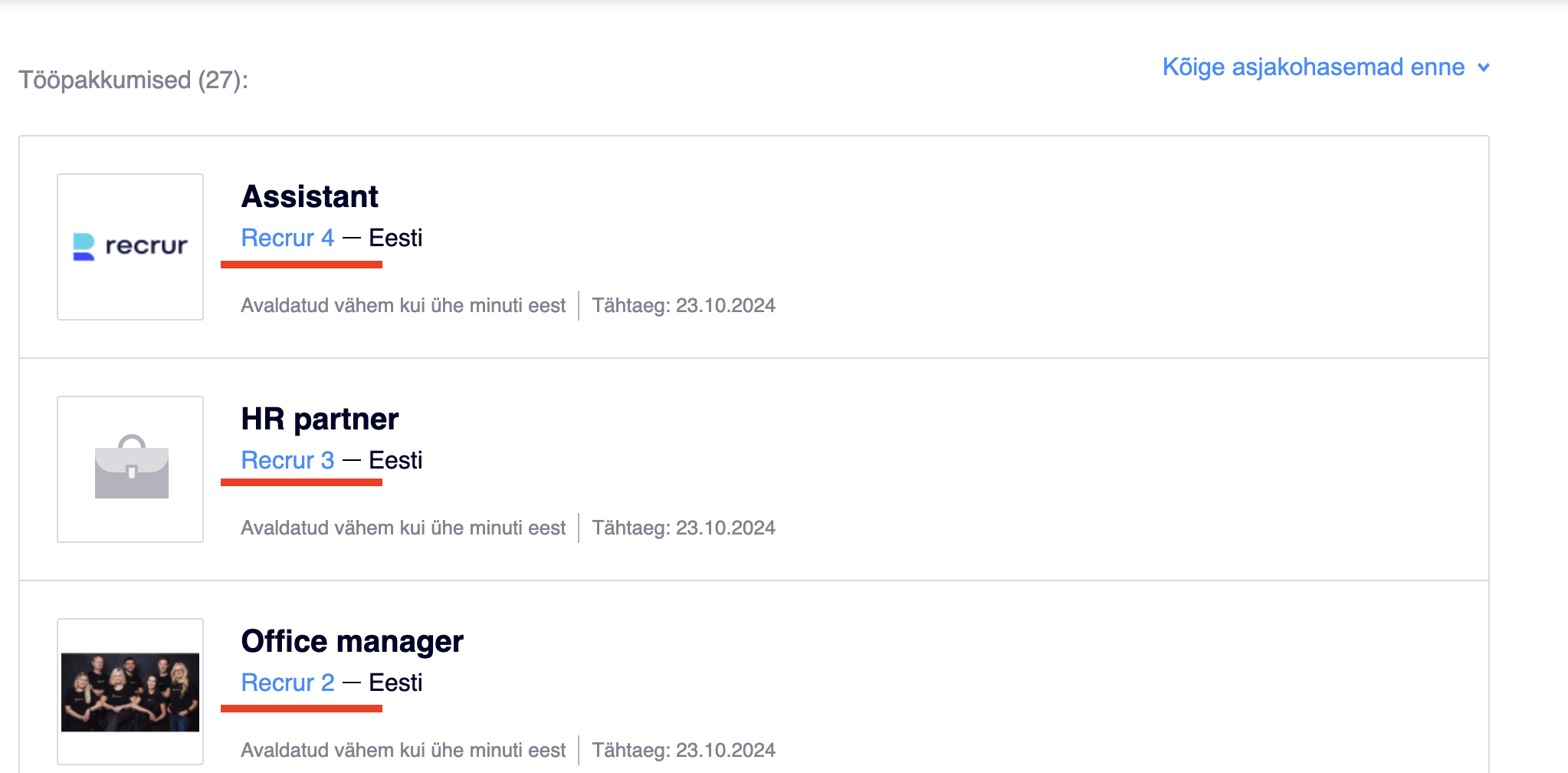Open the Office manager job posting title

click(352, 642)
